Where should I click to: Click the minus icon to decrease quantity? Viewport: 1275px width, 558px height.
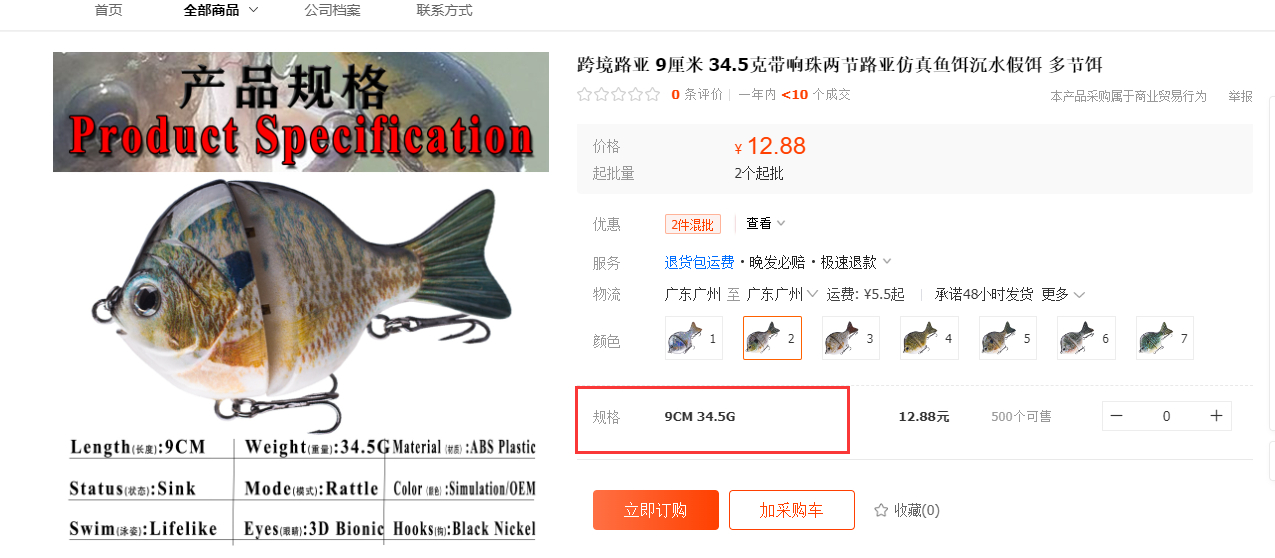(x=1117, y=416)
